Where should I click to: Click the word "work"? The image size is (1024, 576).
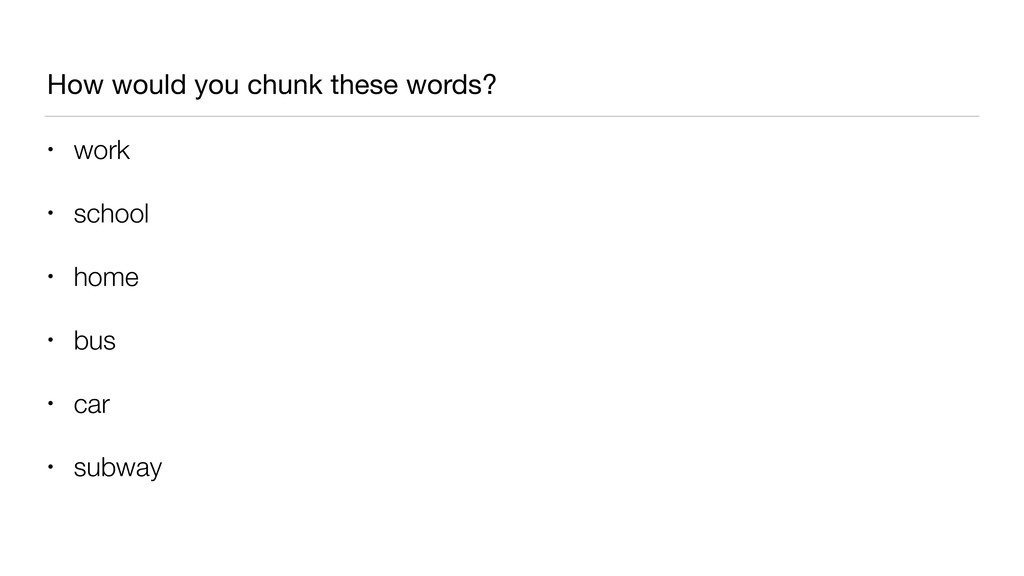pos(101,151)
